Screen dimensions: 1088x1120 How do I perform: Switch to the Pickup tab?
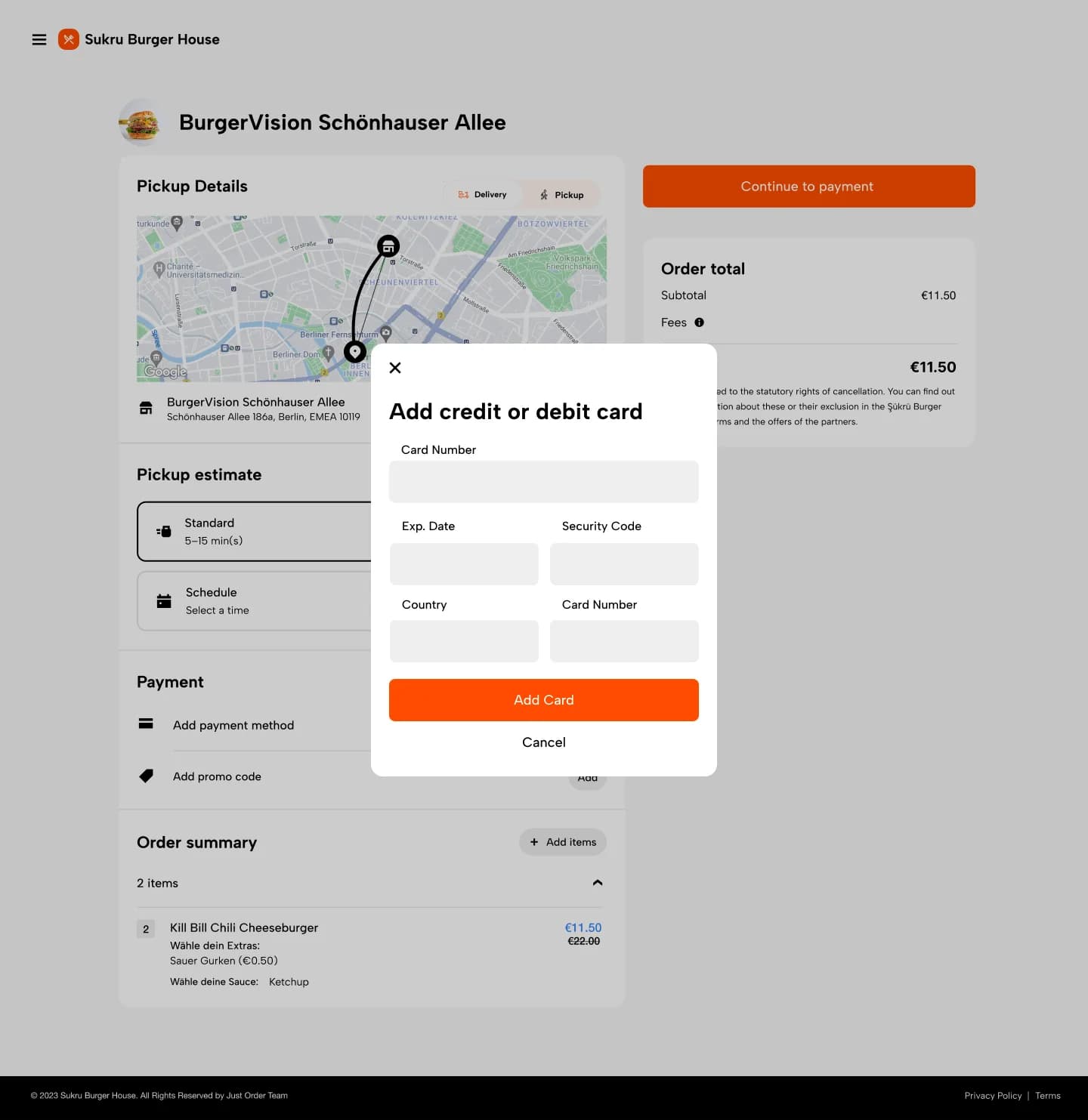(561, 195)
